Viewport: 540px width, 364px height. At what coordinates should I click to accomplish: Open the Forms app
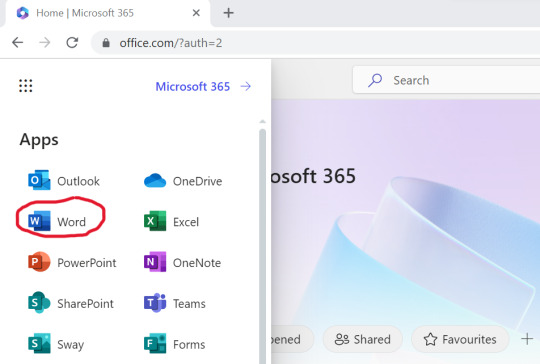[x=175, y=344]
